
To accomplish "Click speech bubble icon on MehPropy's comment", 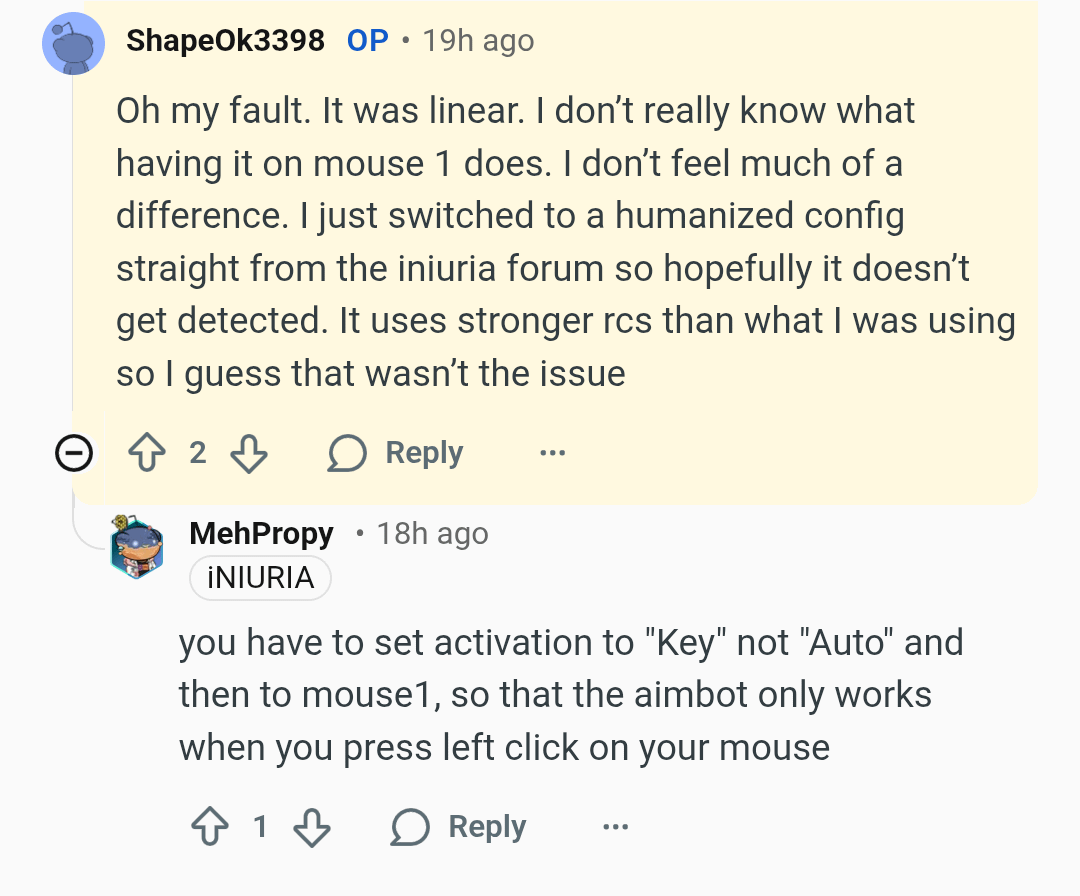I will coord(410,827).
